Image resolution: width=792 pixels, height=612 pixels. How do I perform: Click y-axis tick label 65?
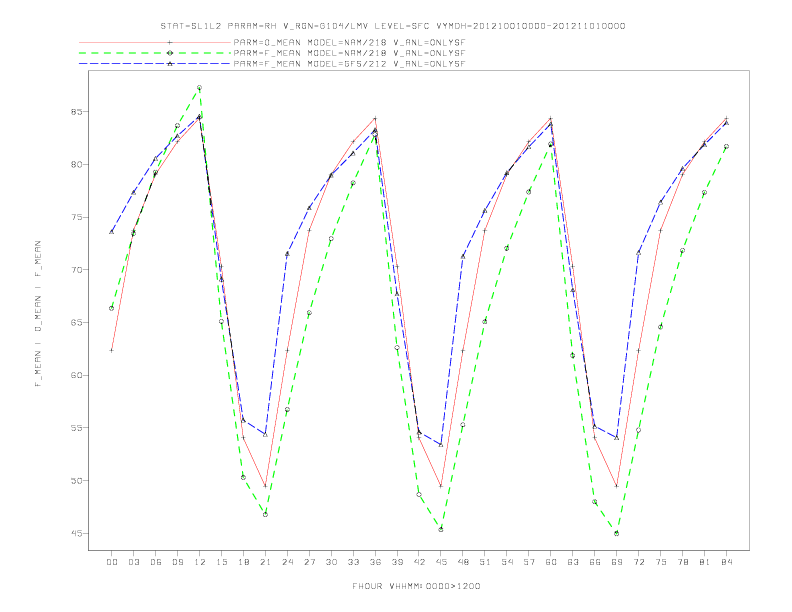point(77,322)
